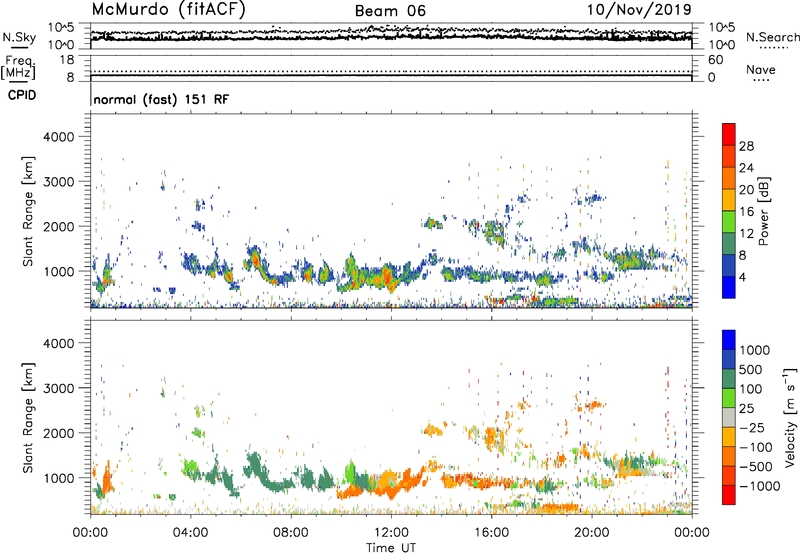
Task: Click the "3000" tick of the velocity panel's range axis
Action: 58,388
